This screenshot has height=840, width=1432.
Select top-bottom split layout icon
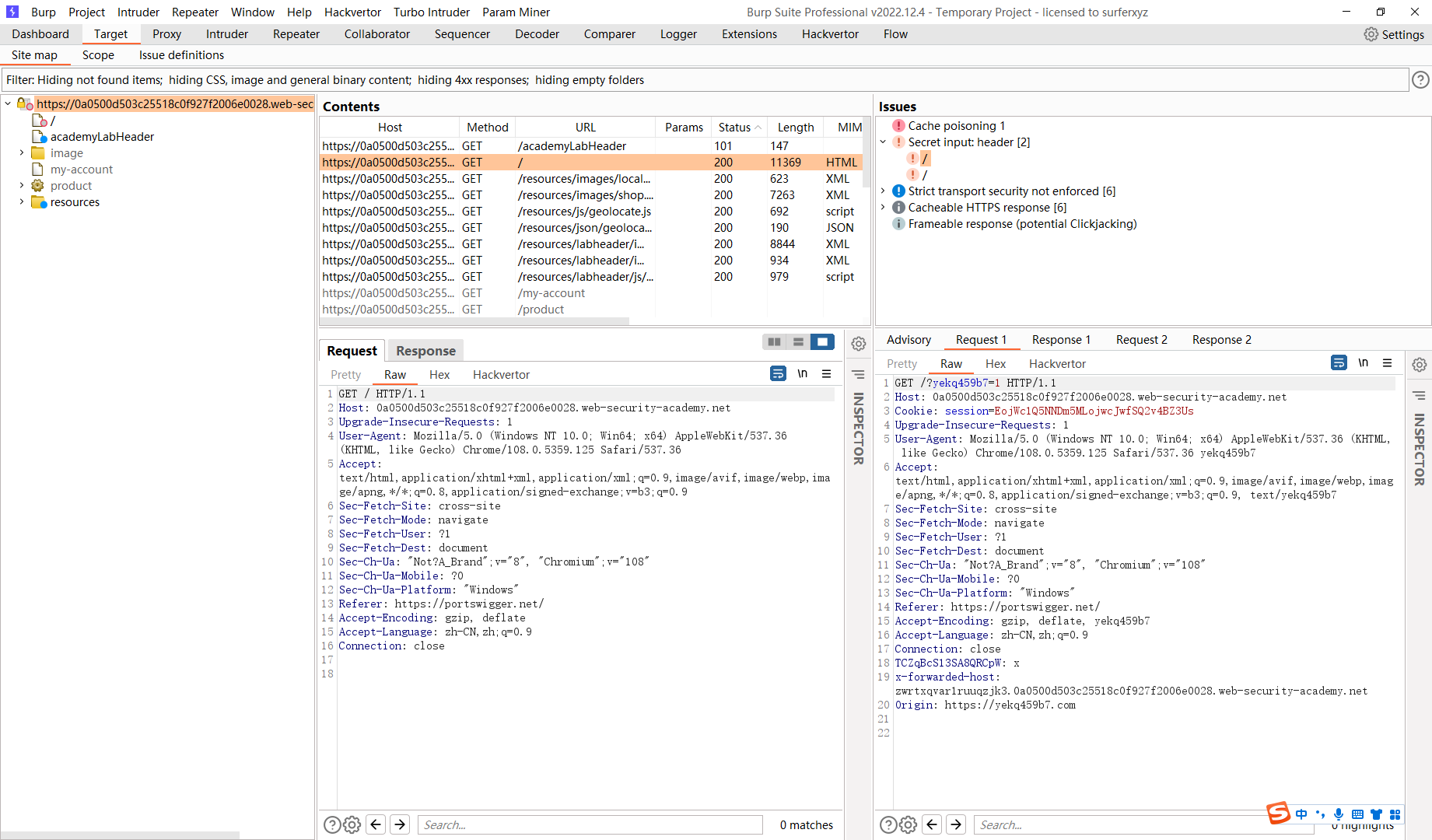[798, 341]
